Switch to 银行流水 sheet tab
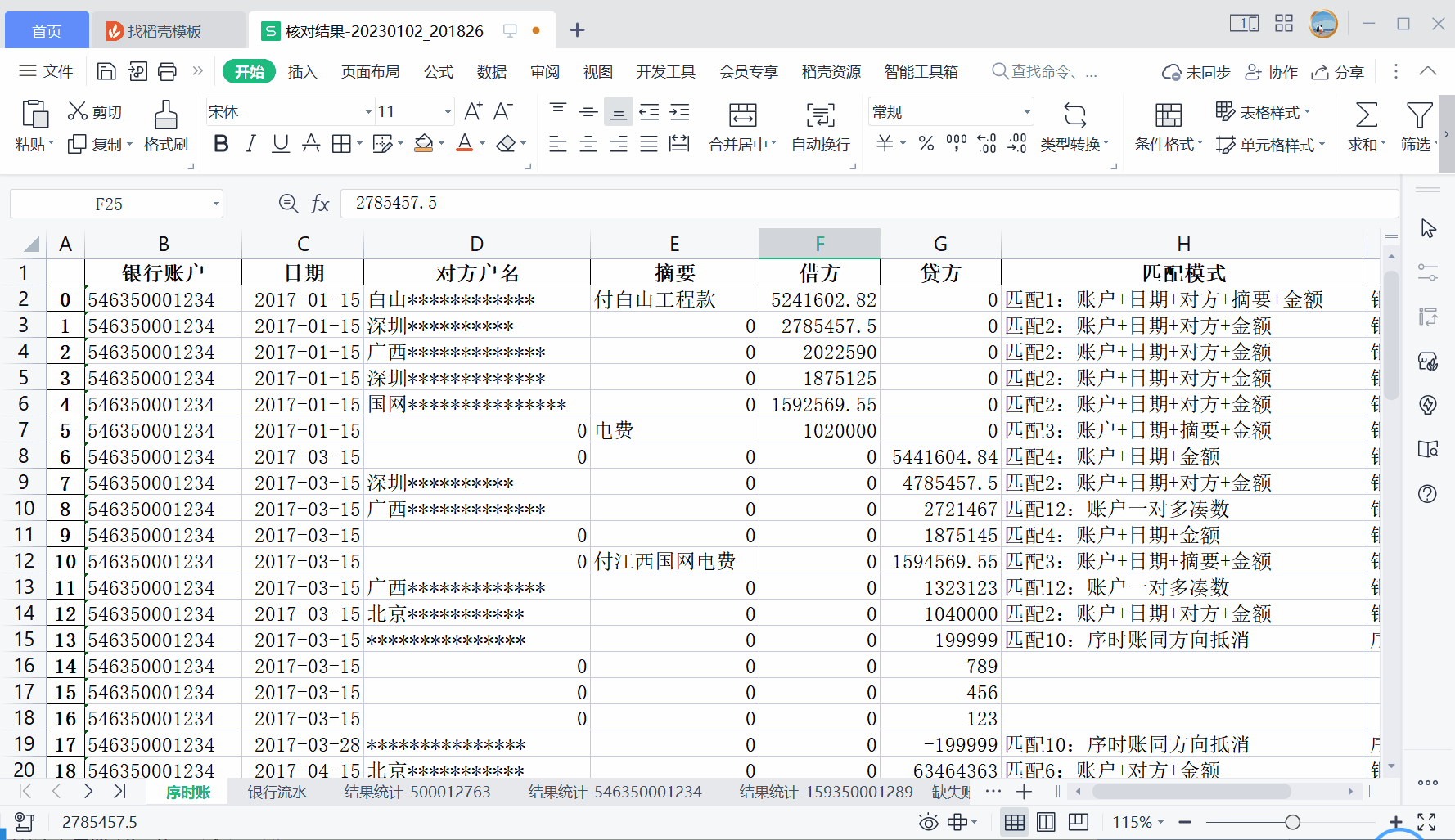This screenshot has height=840, width=1455. coord(277,792)
